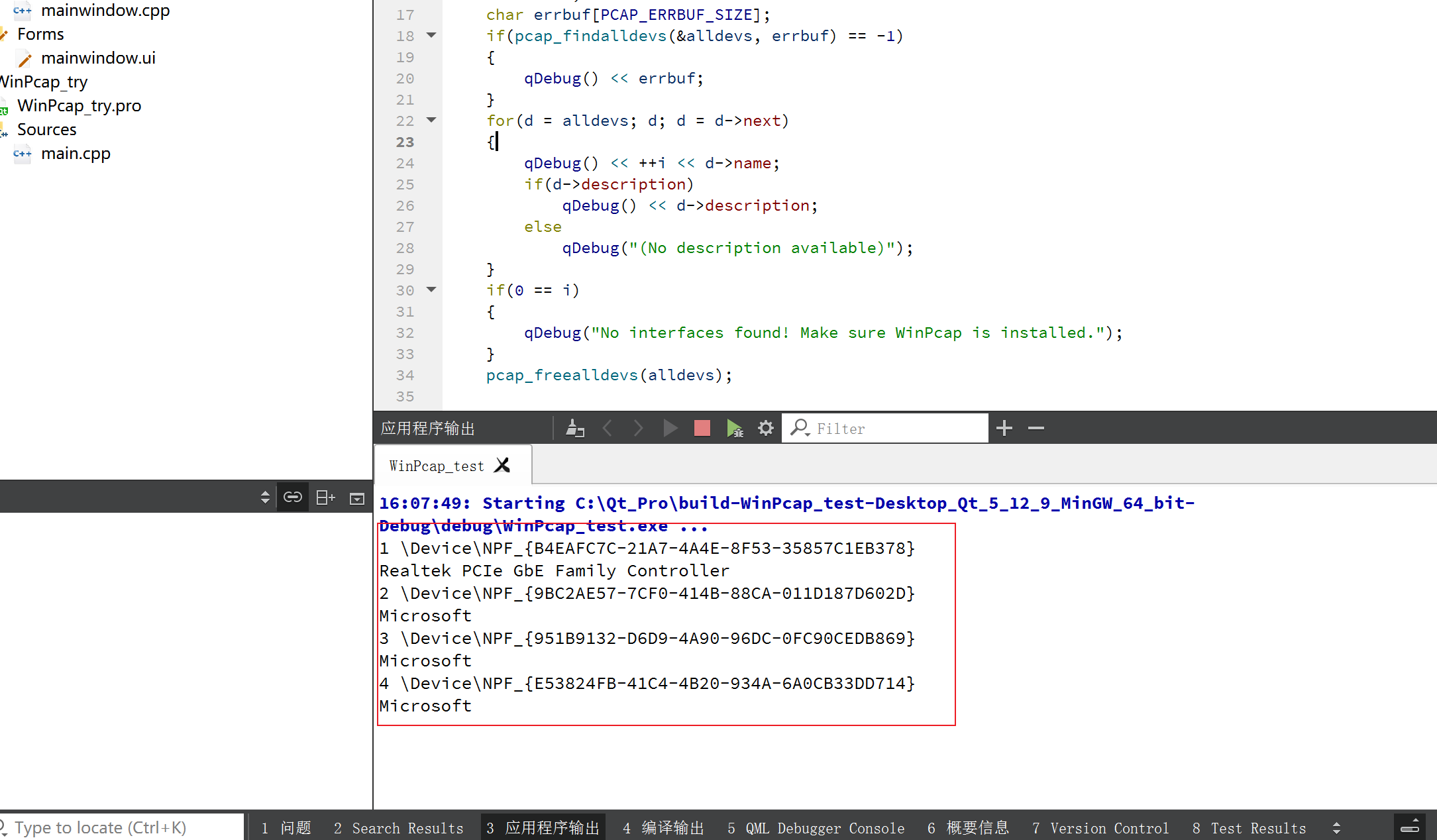Select the Version Control output pane
The image size is (1437, 840).
(x=1100, y=827)
